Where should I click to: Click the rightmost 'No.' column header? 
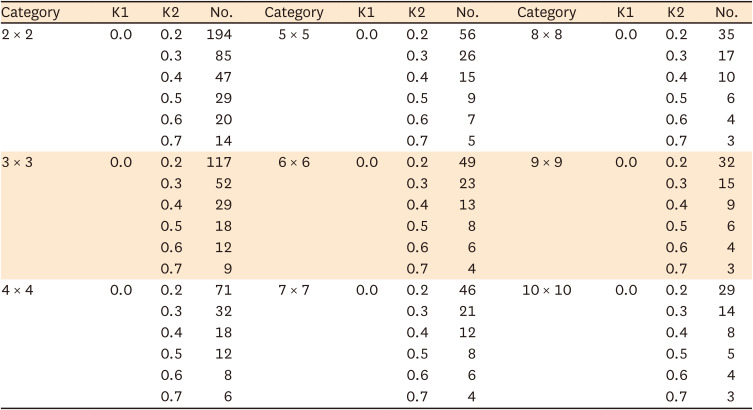tap(727, 13)
